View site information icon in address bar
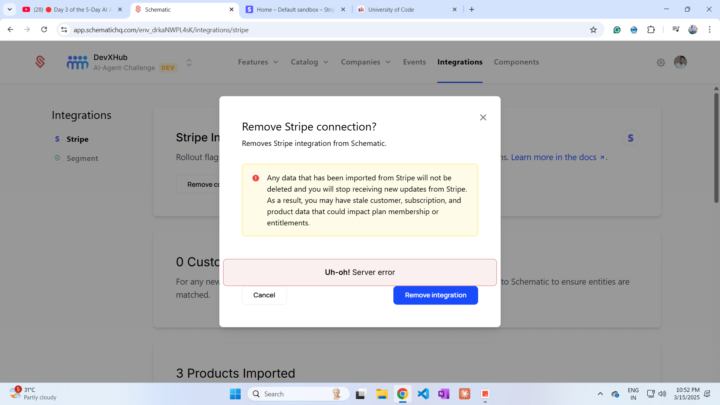Image resolution: width=720 pixels, height=405 pixels. click(64, 30)
